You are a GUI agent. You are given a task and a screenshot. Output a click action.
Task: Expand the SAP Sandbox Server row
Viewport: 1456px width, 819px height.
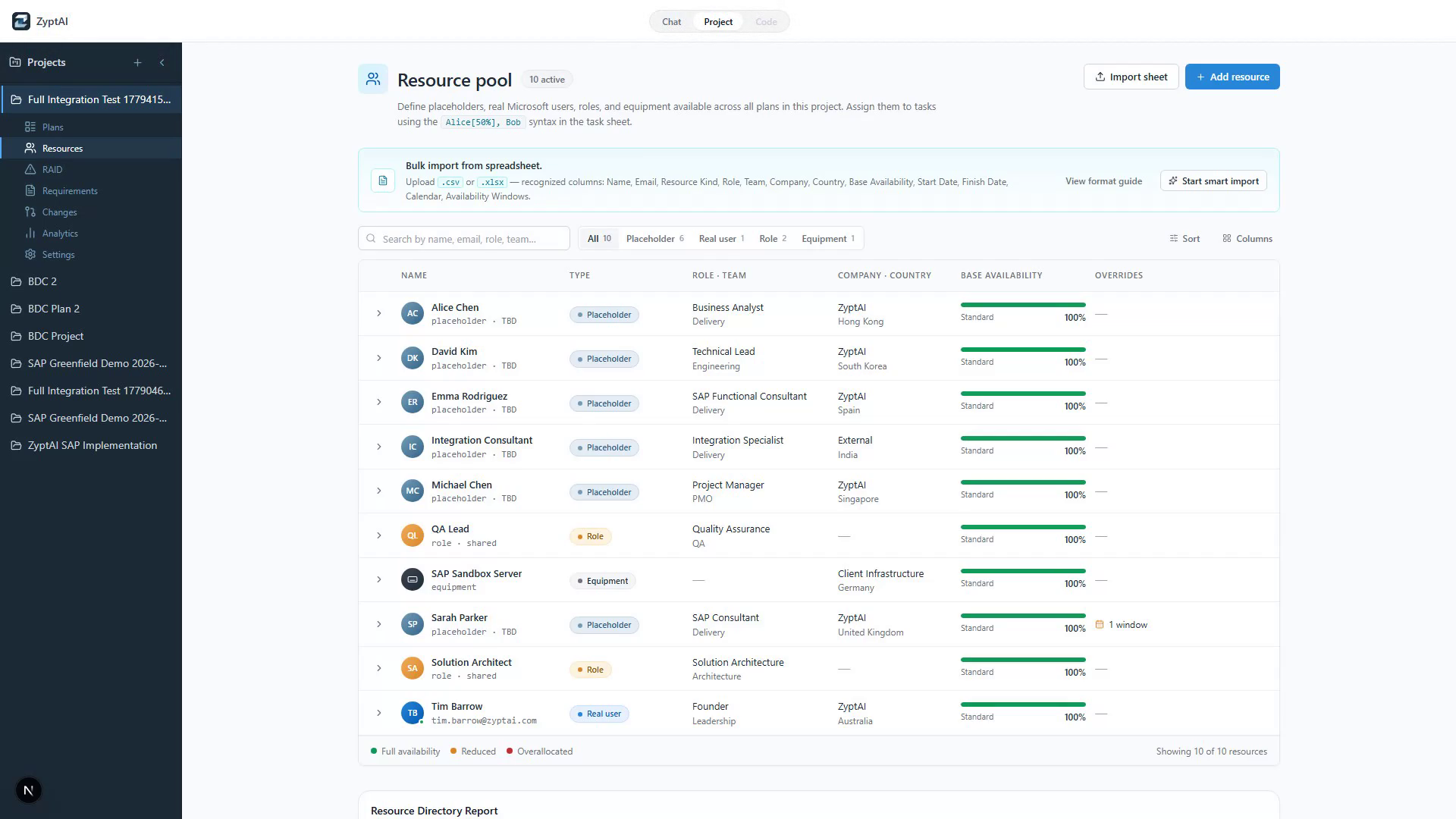click(x=379, y=579)
